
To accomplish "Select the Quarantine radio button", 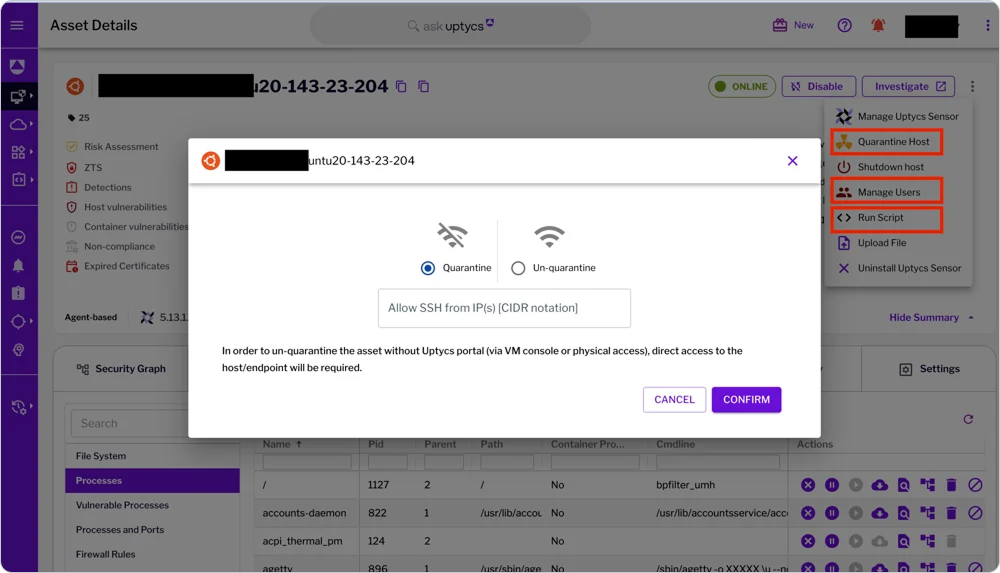I will pos(428,268).
